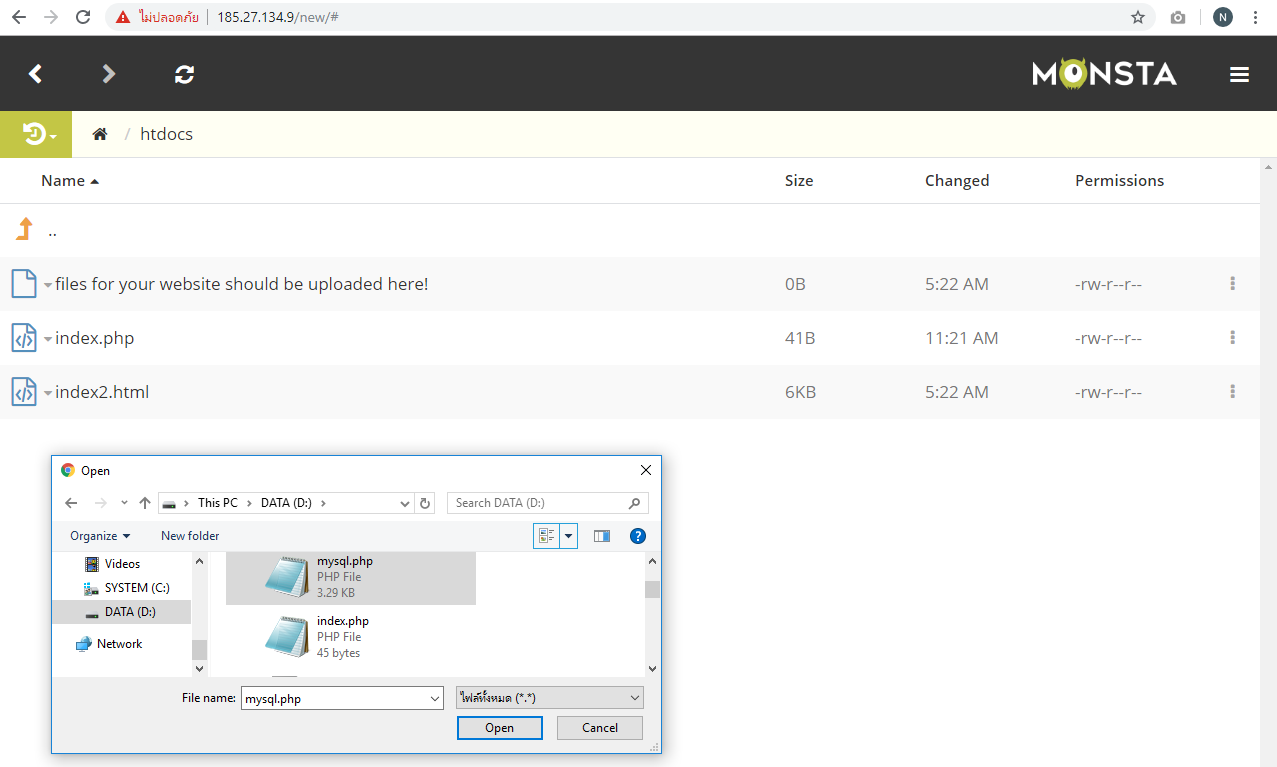Expand the file type filter dropdown
1277x767 pixels.
(x=635, y=698)
